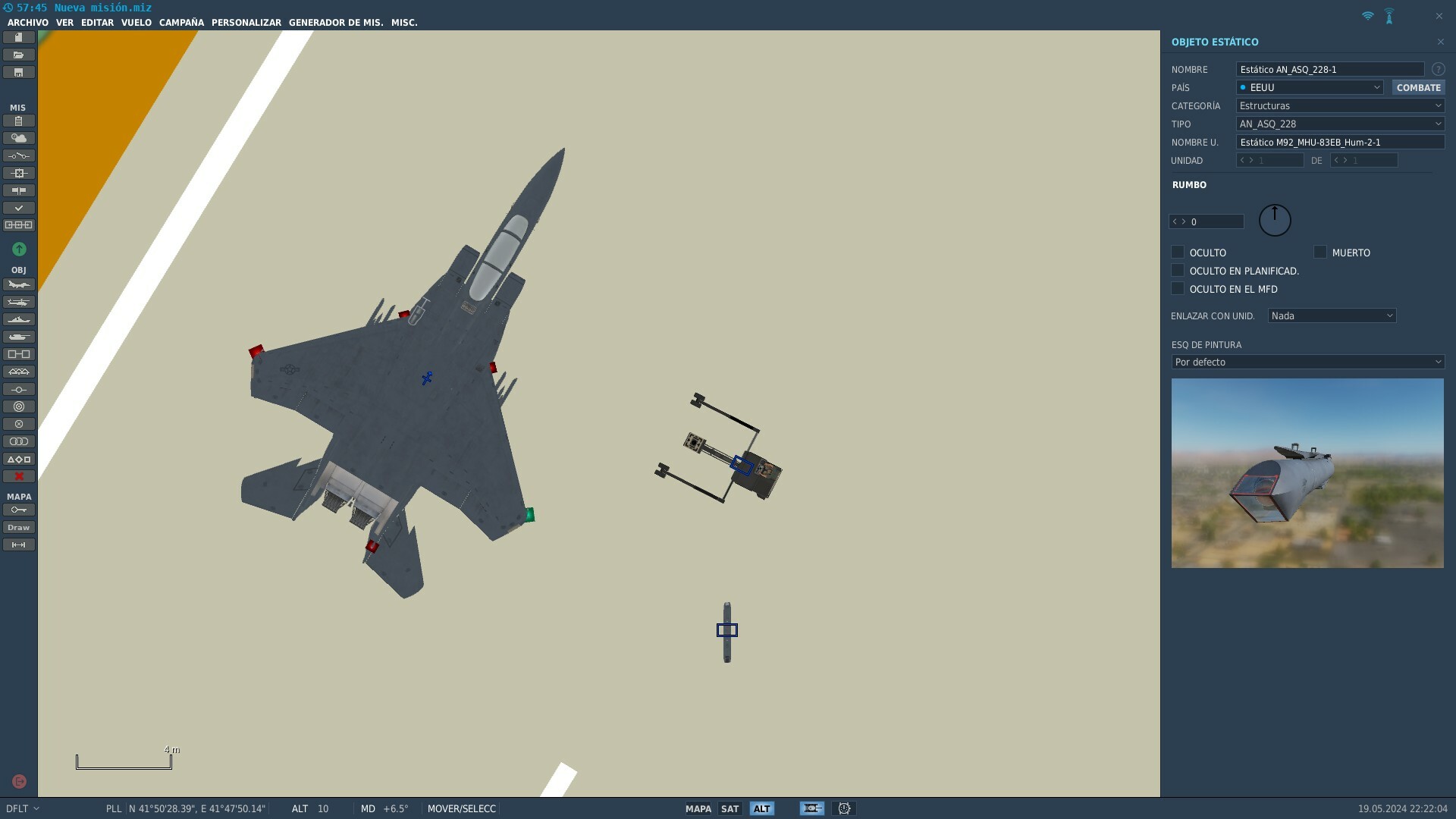1456x819 pixels.
Task: Toggle the ALT map mode
Action: [x=761, y=808]
